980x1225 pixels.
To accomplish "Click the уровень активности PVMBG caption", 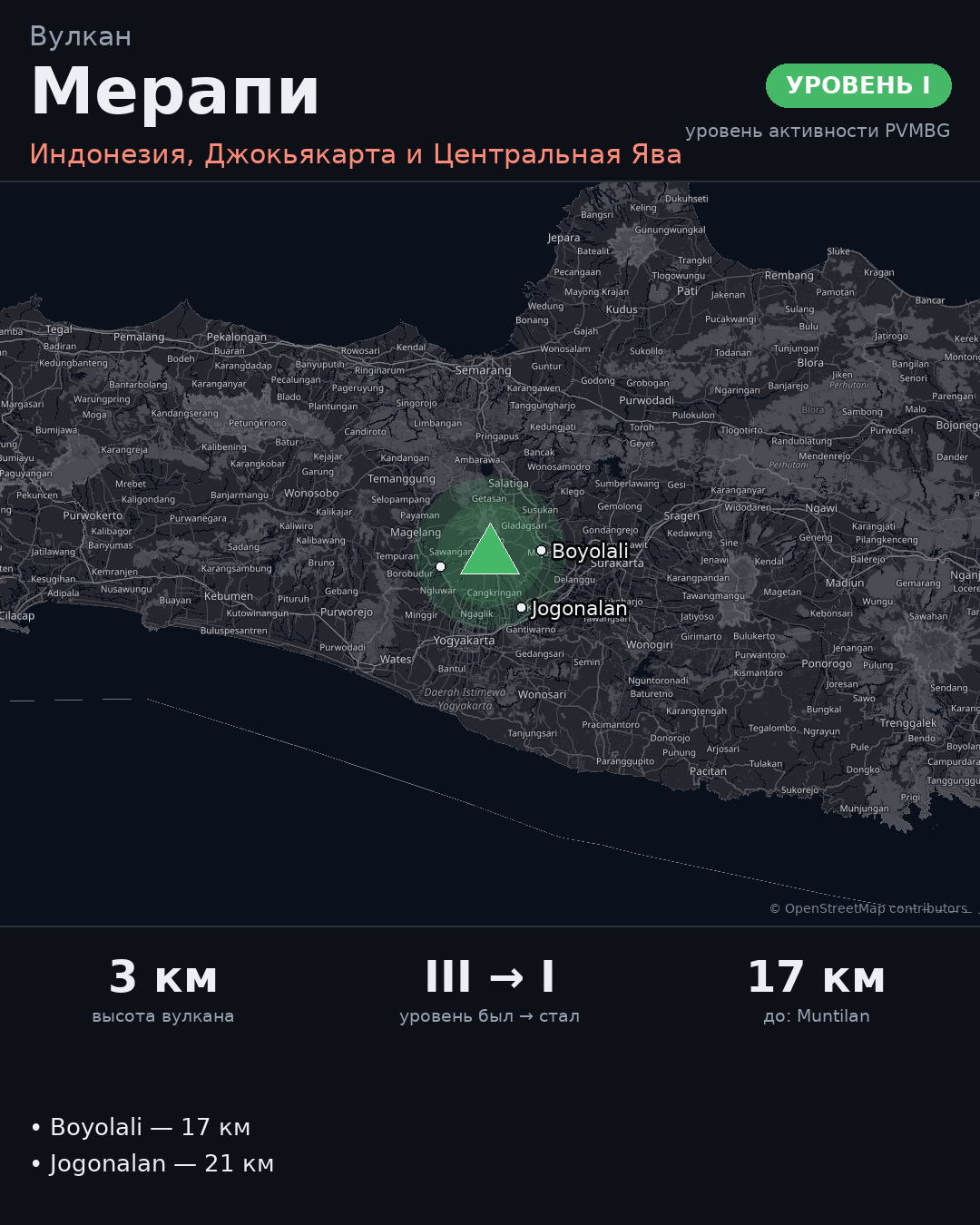I will click(818, 131).
